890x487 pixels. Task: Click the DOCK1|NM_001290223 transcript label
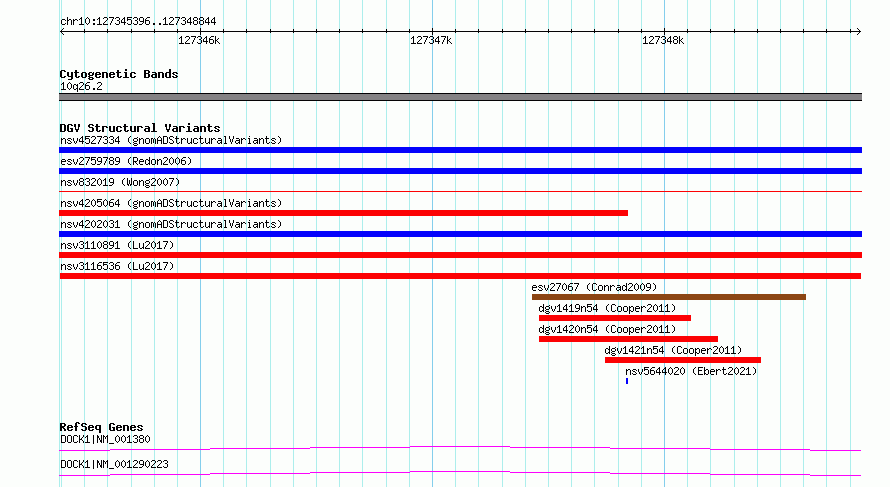pyautogui.click(x=114, y=464)
